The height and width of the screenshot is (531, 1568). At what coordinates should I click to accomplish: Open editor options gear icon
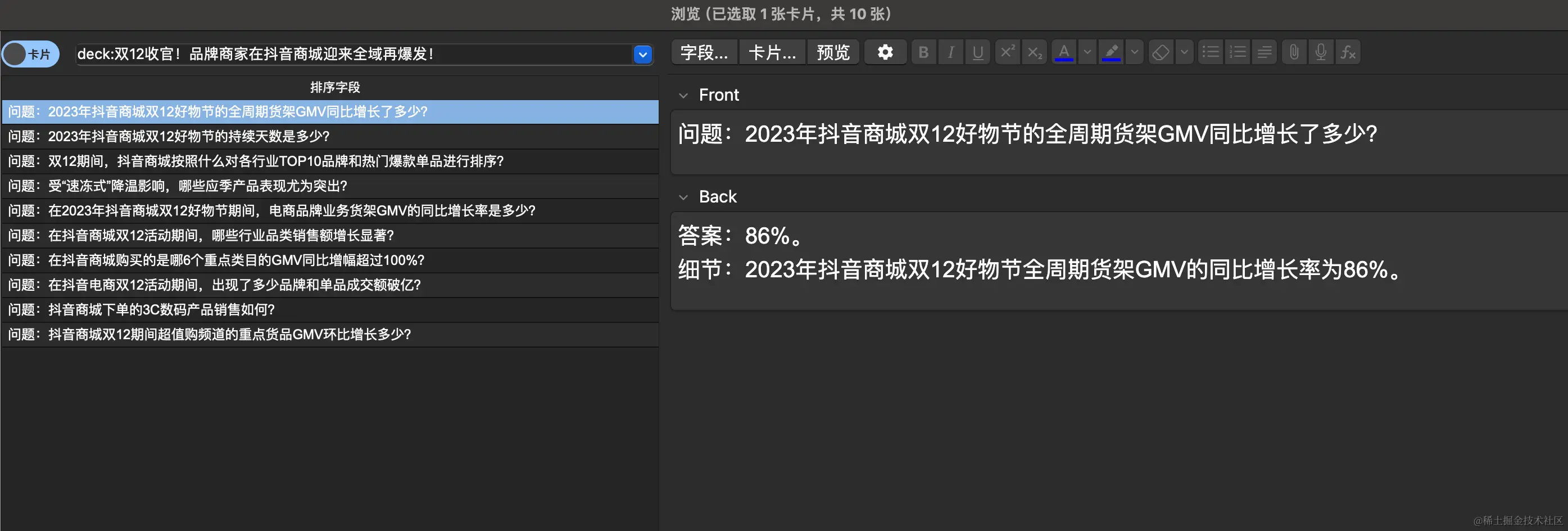pos(885,52)
